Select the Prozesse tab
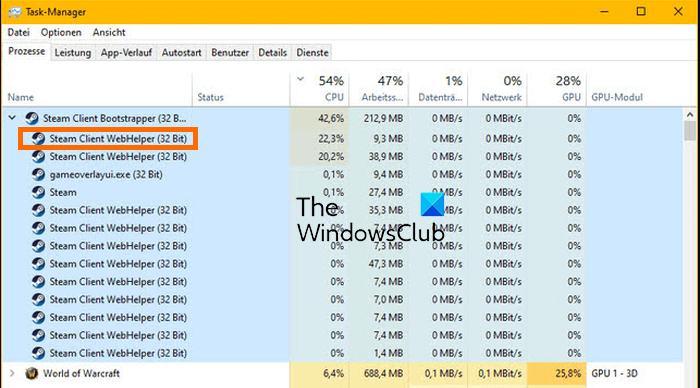Viewport: 700px width, 388px height. pos(27,51)
